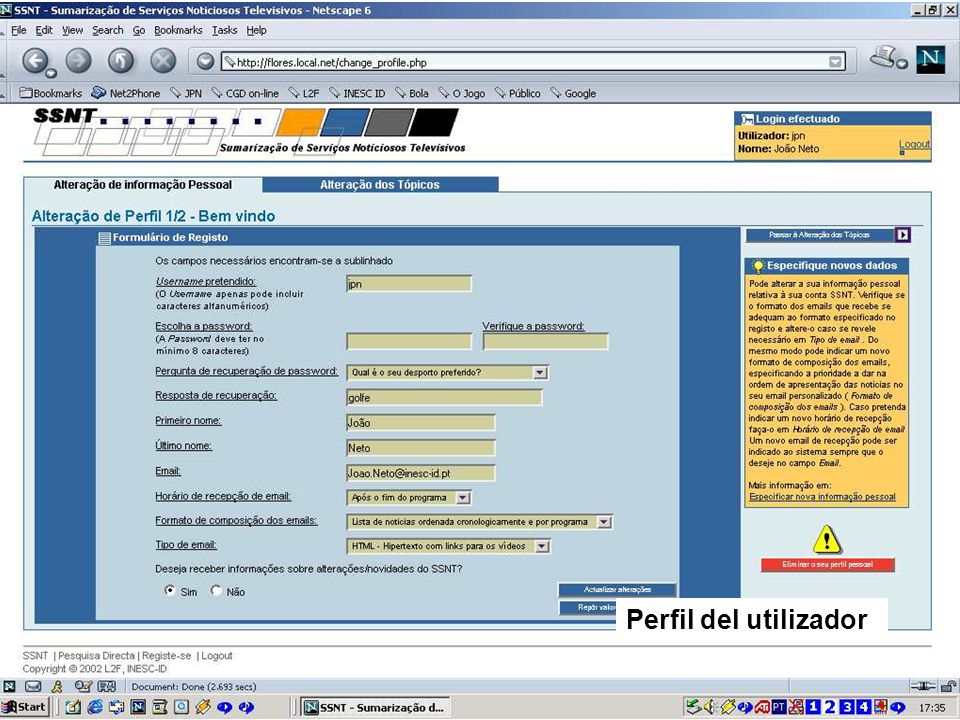Open the Edit menu

(x=43, y=30)
